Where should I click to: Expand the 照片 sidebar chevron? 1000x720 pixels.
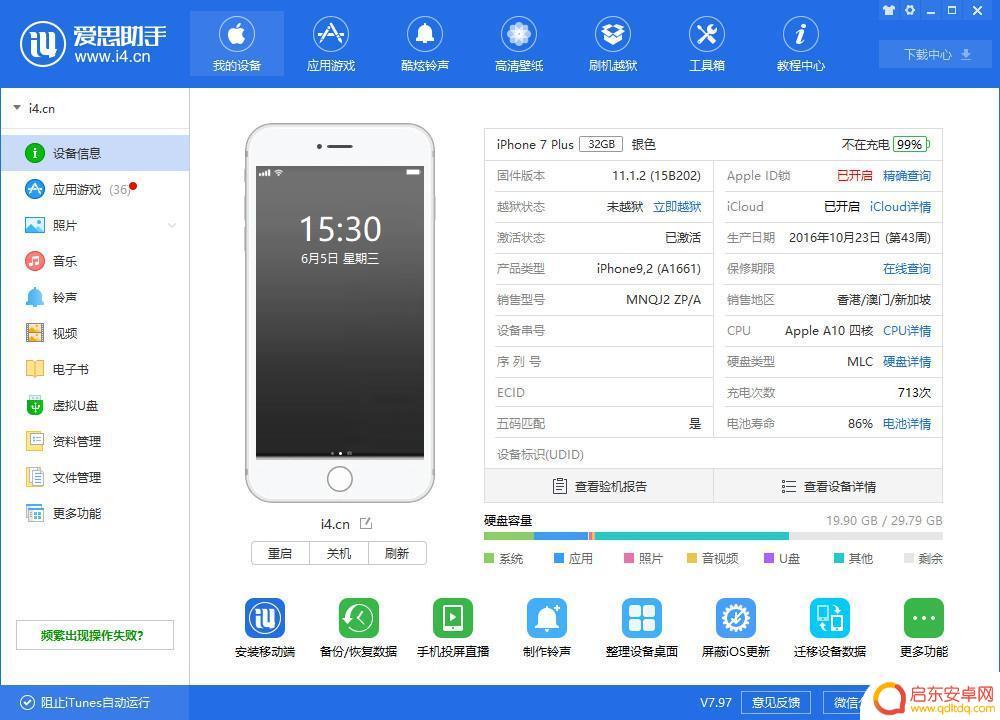pyautogui.click(x=172, y=225)
